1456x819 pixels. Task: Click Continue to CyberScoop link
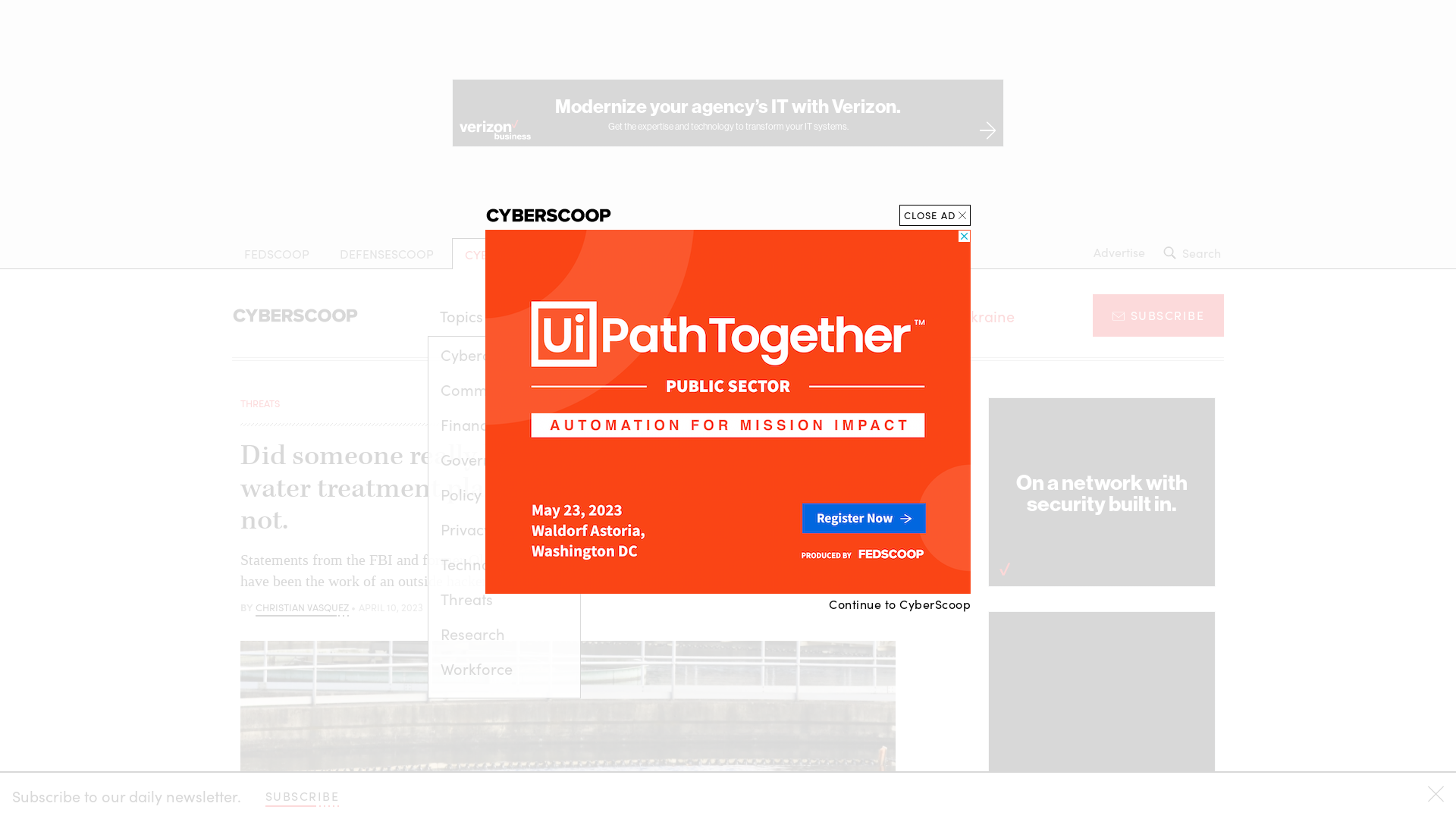pos(899,603)
